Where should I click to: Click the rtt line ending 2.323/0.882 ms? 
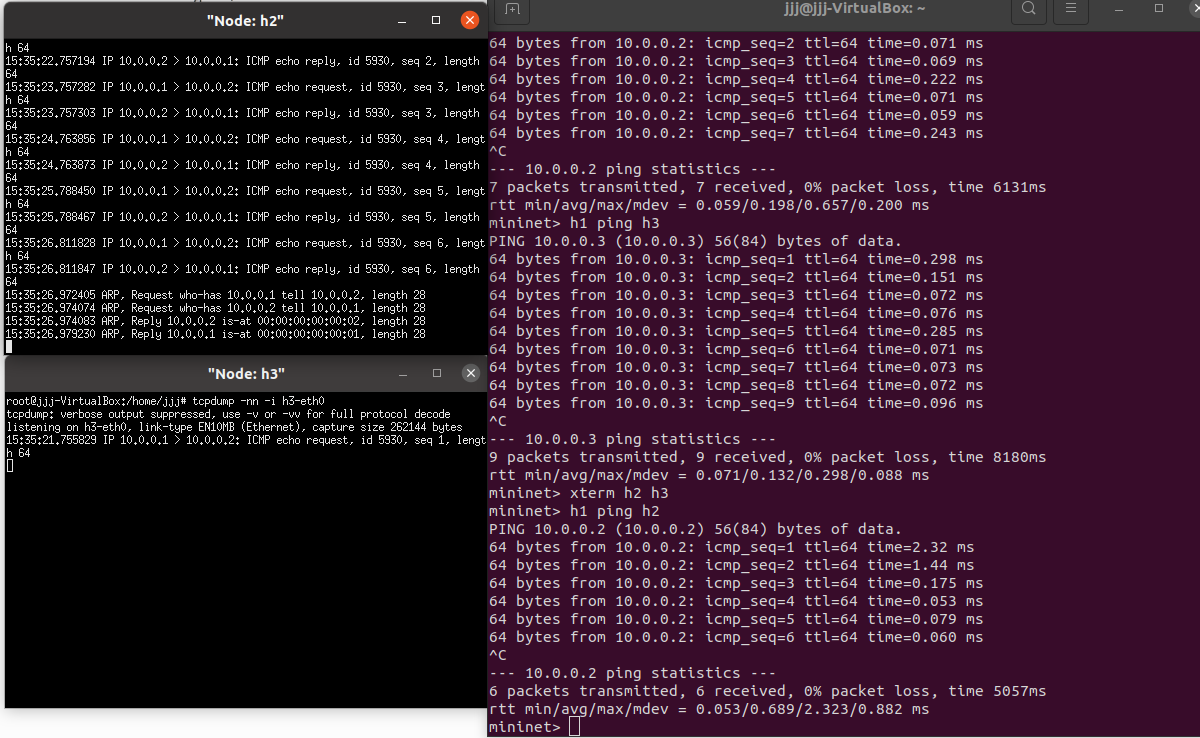[x=709, y=709]
